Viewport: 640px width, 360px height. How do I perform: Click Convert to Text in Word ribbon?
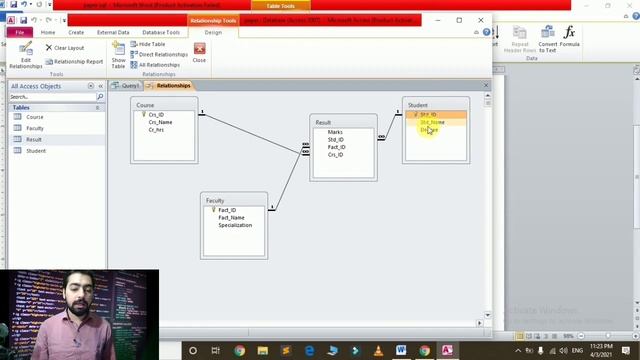(547, 40)
